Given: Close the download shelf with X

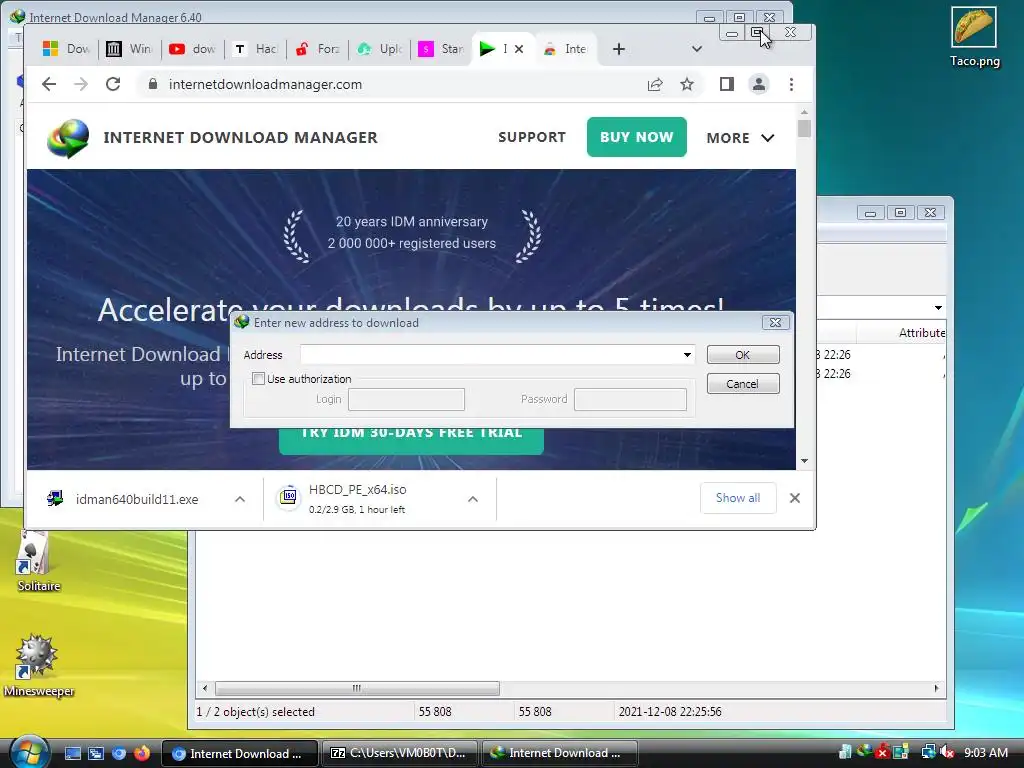Looking at the screenshot, I should point(795,498).
